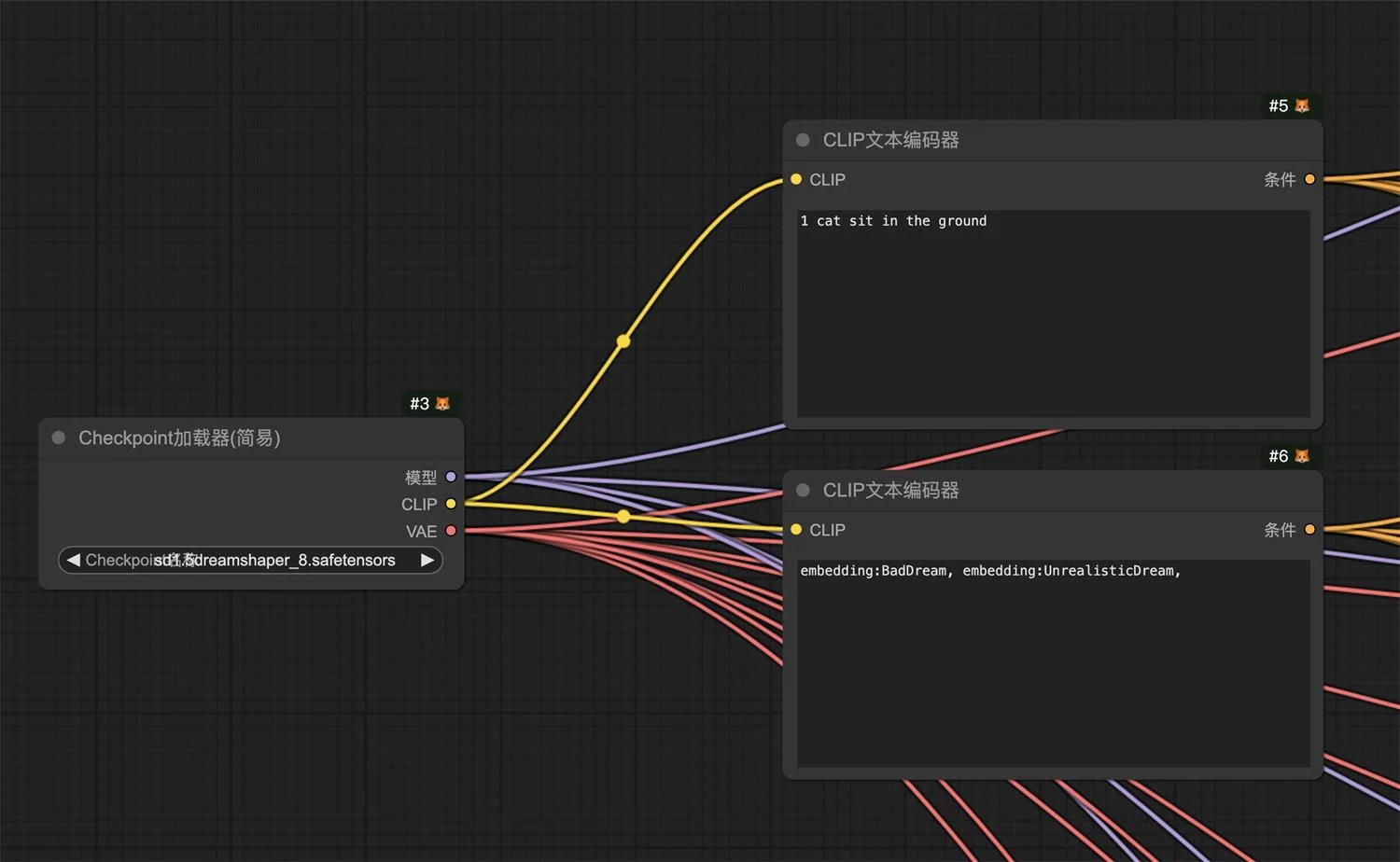Collapse the Checkpoint加载器(简易) node using its gray dot
The height and width of the screenshot is (862, 1400).
59,438
